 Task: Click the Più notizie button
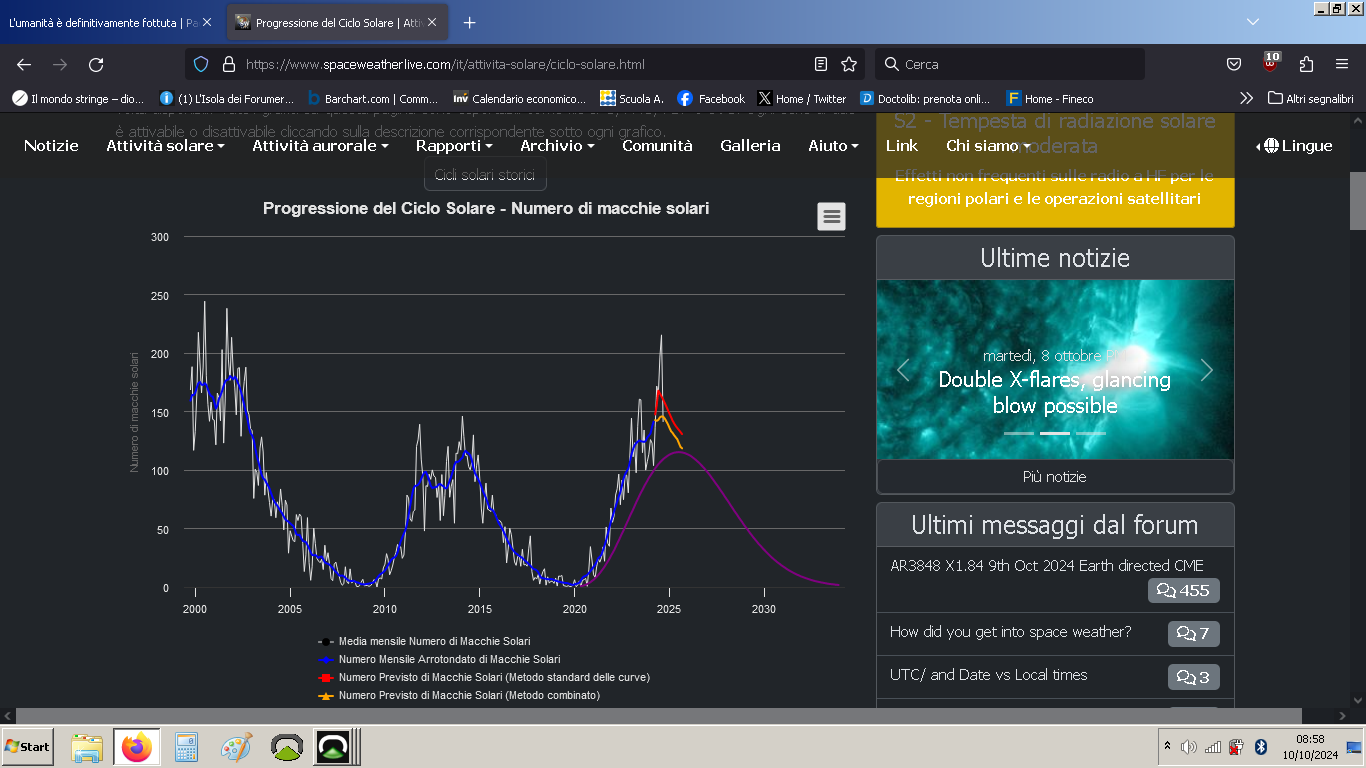[x=1055, y=477]
